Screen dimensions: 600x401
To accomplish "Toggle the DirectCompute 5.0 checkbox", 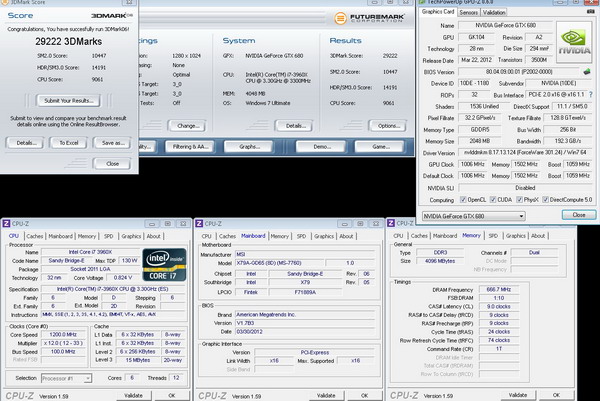I will (x=545, y=199).
